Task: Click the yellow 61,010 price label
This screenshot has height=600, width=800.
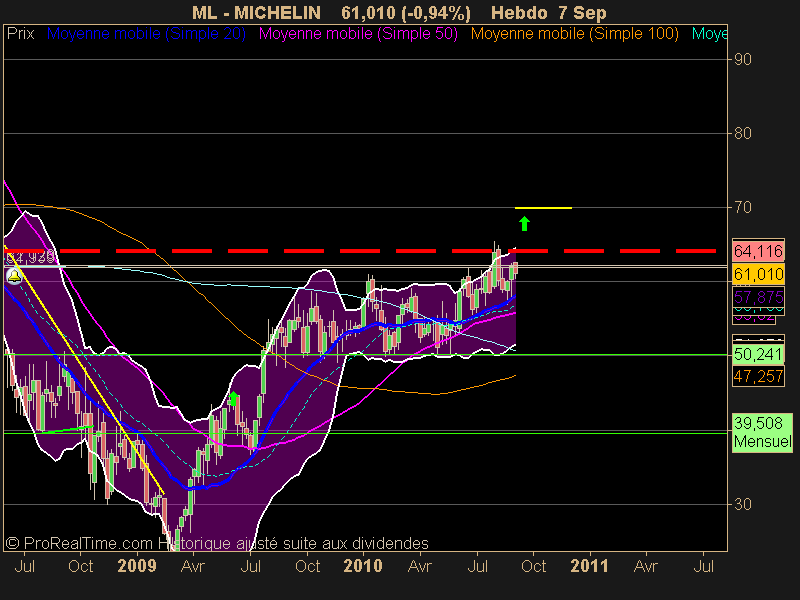Action: [x=758, y=274]
